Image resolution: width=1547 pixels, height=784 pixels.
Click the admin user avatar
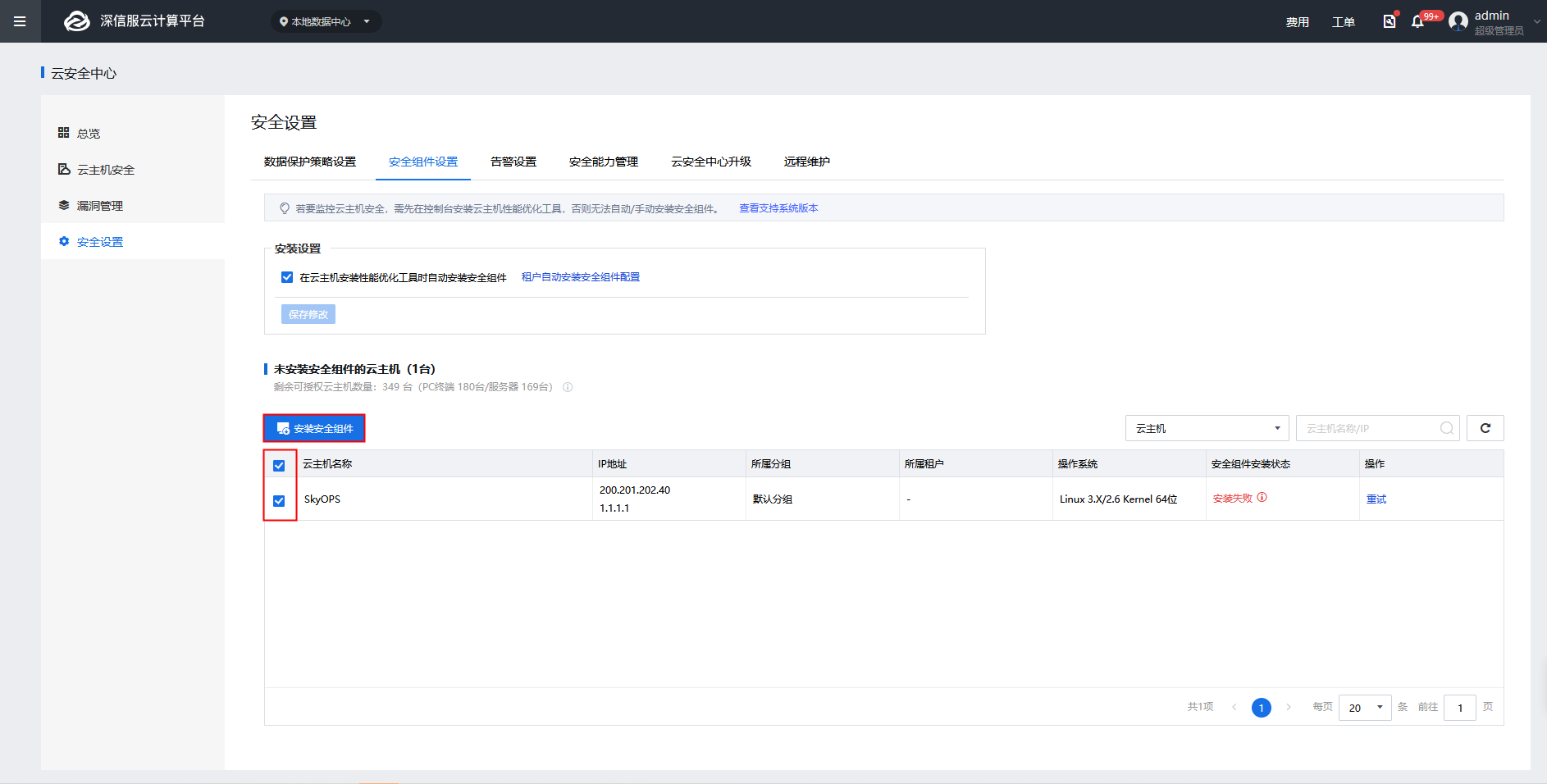[1458, 21]
